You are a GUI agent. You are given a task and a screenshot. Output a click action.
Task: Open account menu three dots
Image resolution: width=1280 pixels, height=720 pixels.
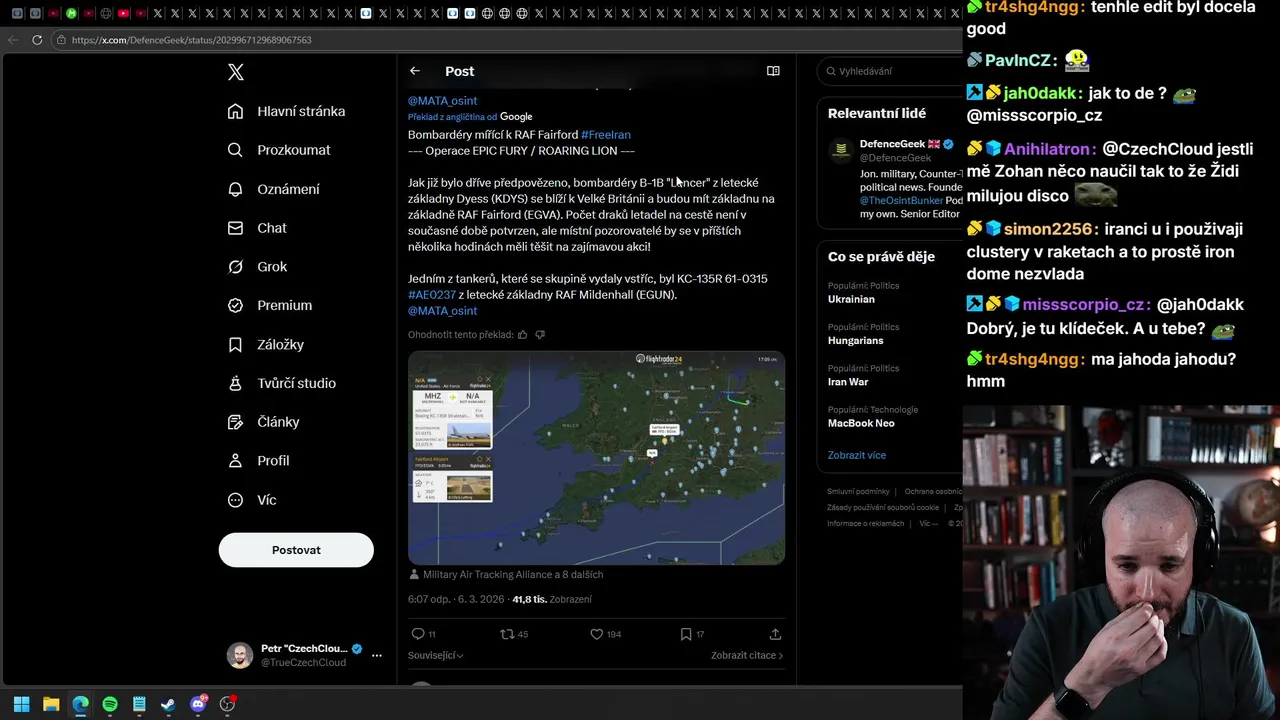377,656
